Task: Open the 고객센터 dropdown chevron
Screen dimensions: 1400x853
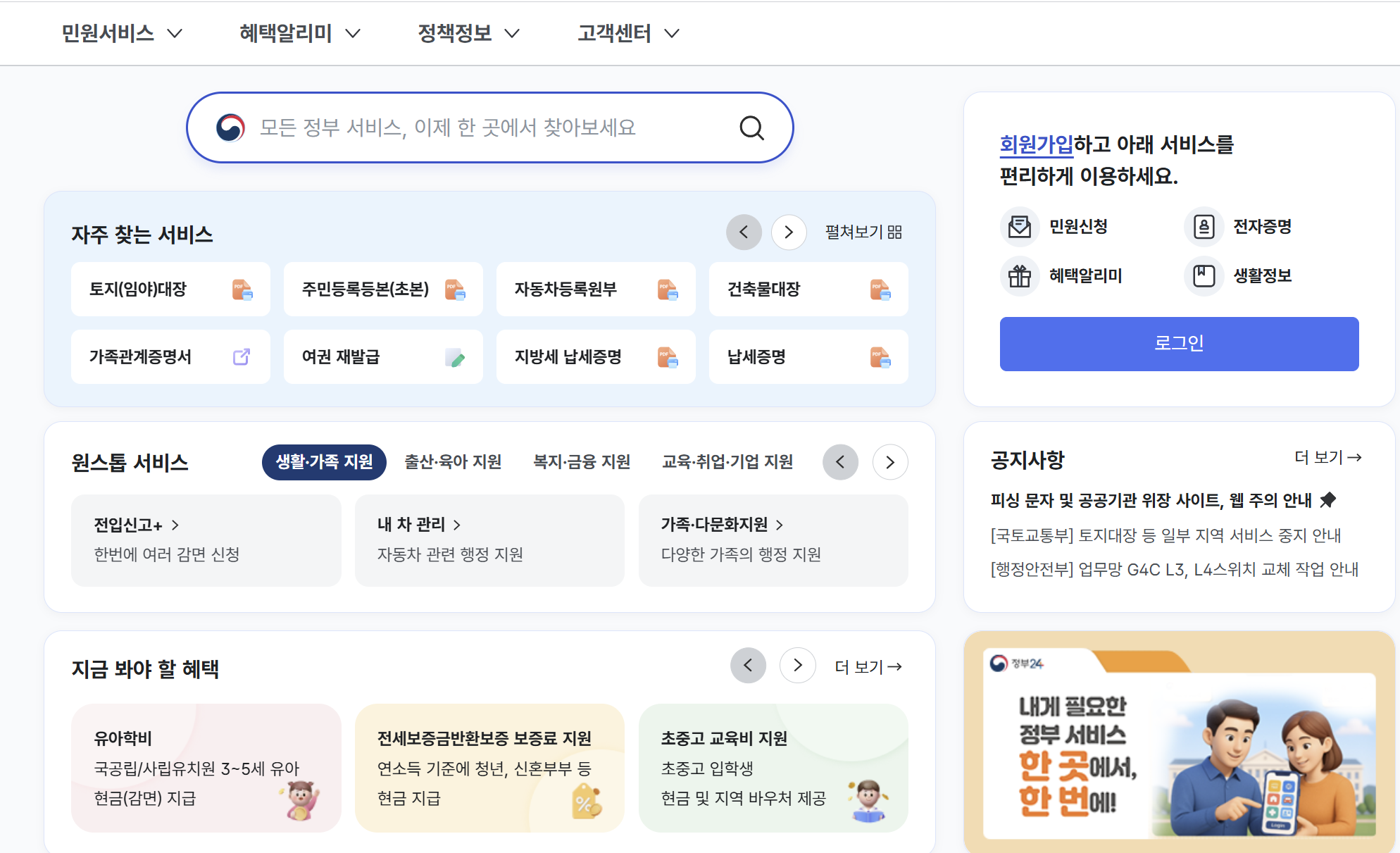Action: (x=673, y=33)
